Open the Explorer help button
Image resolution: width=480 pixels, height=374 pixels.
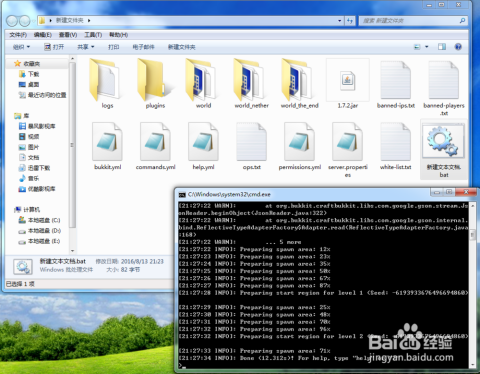(x=458, y=47)
